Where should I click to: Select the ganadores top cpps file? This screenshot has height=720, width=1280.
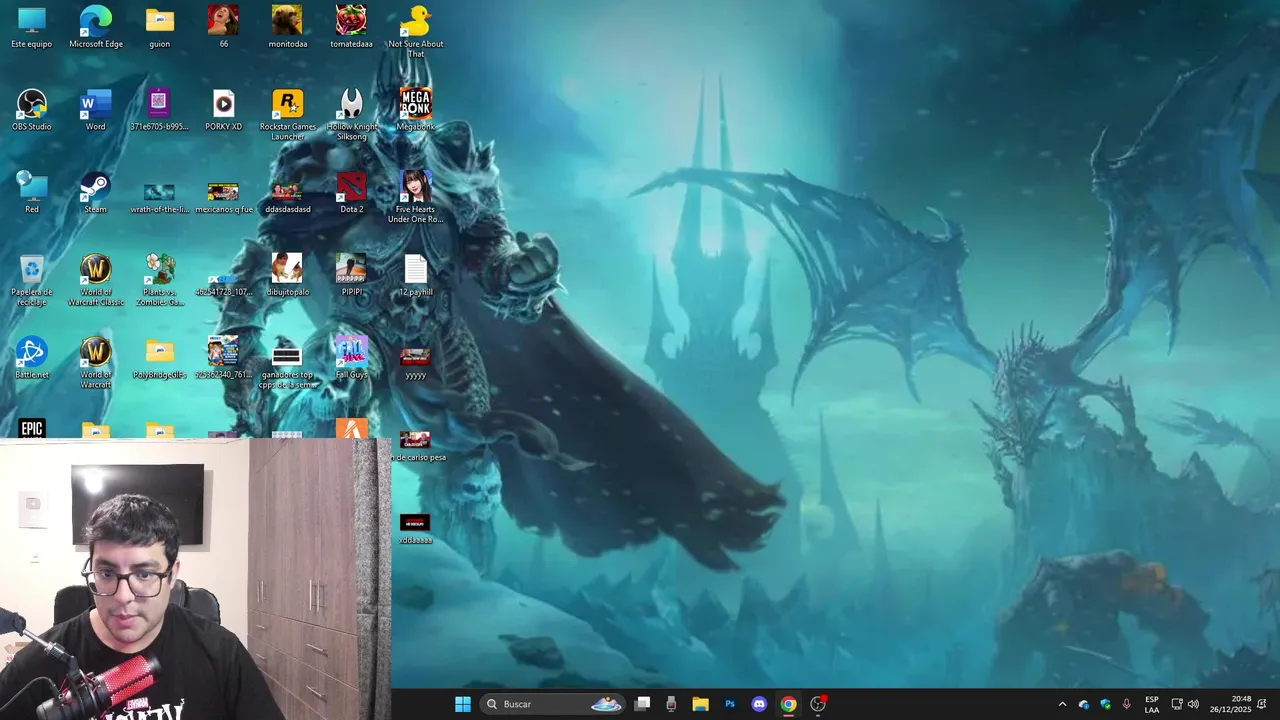pos(287,367)
